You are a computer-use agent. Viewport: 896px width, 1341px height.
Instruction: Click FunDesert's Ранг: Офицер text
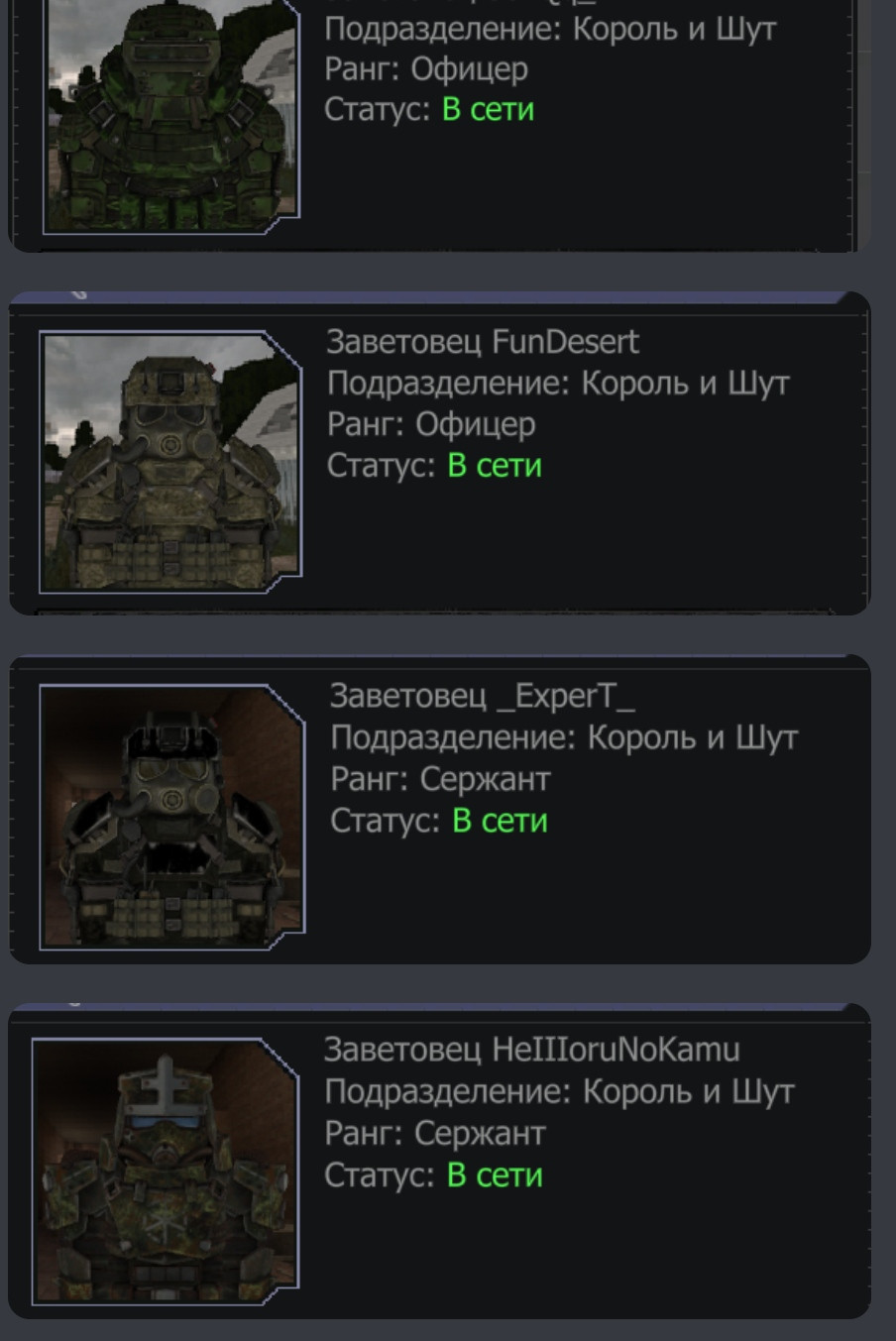coord(431,424)
